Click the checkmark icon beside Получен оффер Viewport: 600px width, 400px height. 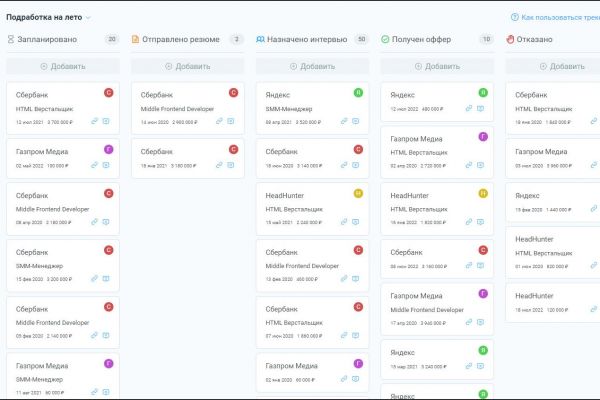click(x=385, y=39)
